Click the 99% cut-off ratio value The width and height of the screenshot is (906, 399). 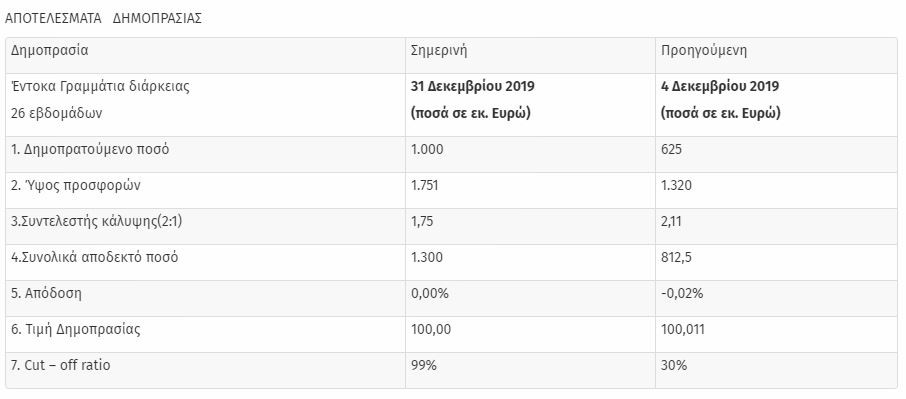[x=424, y=366]
